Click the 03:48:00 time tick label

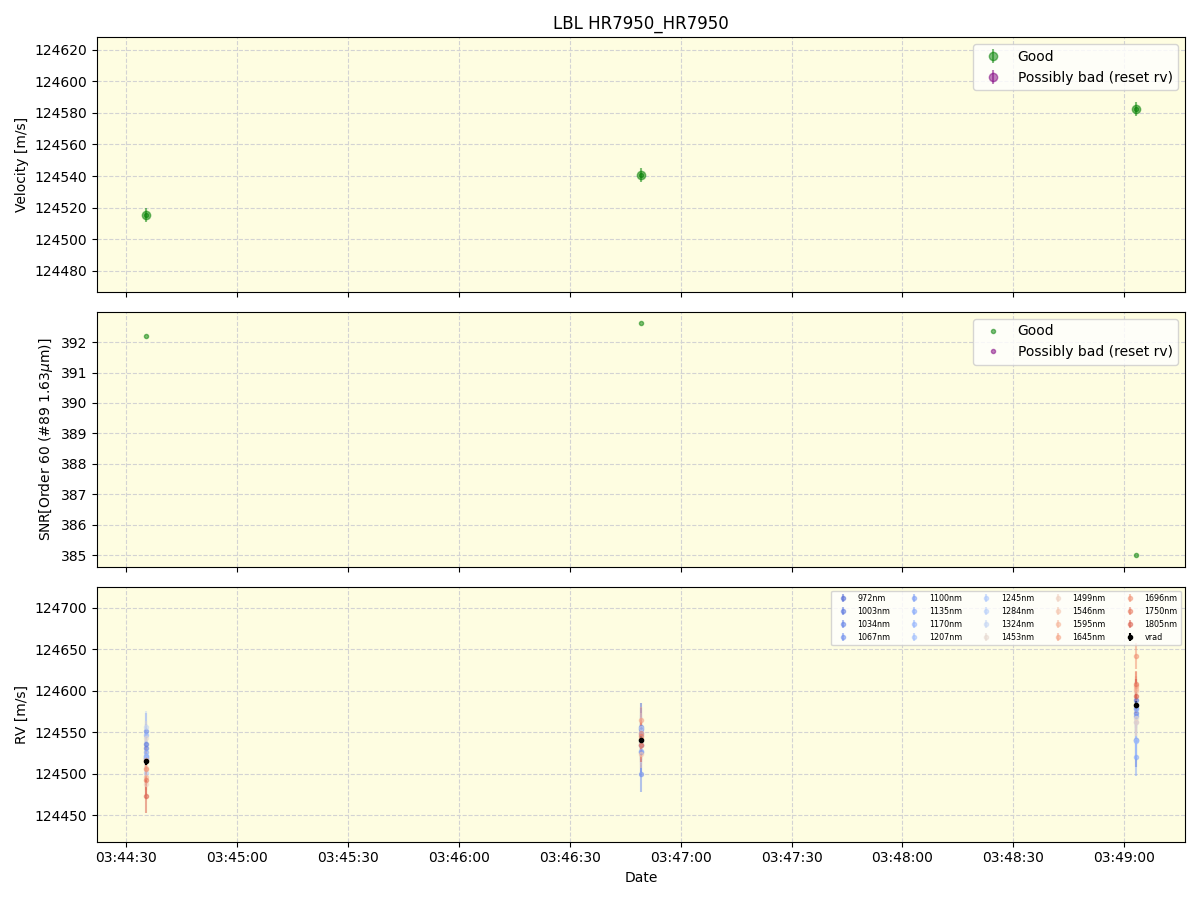coord(902,857)
